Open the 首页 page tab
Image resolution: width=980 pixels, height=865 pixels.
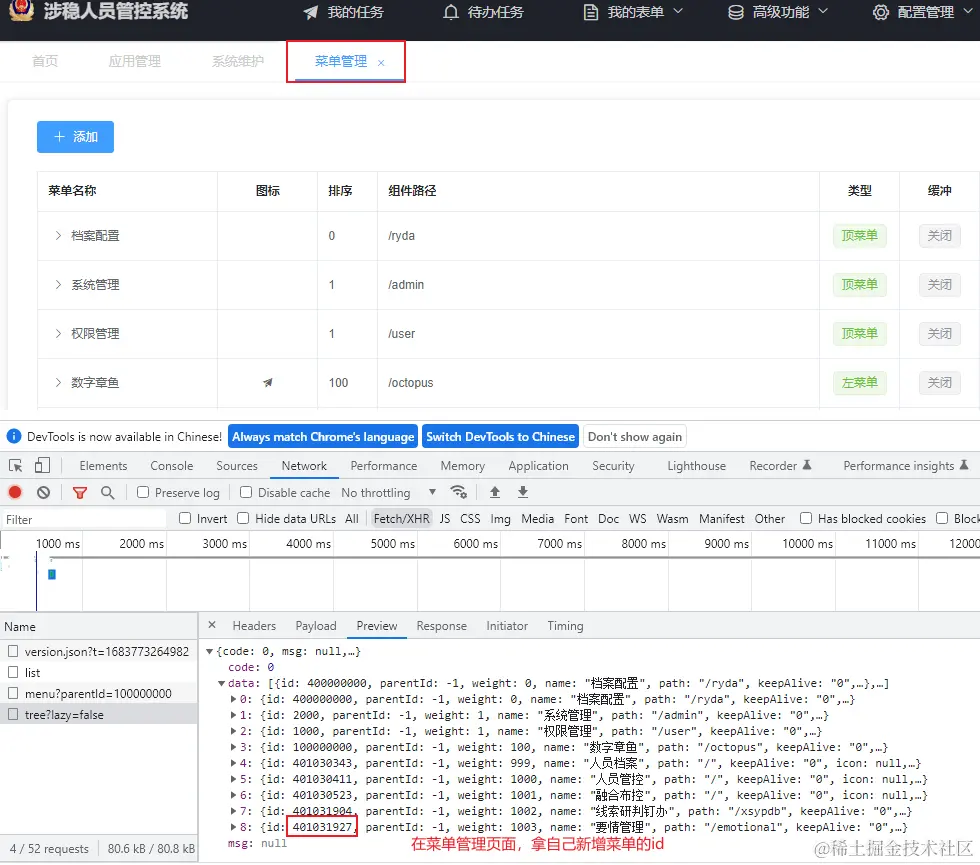(45, 61)
